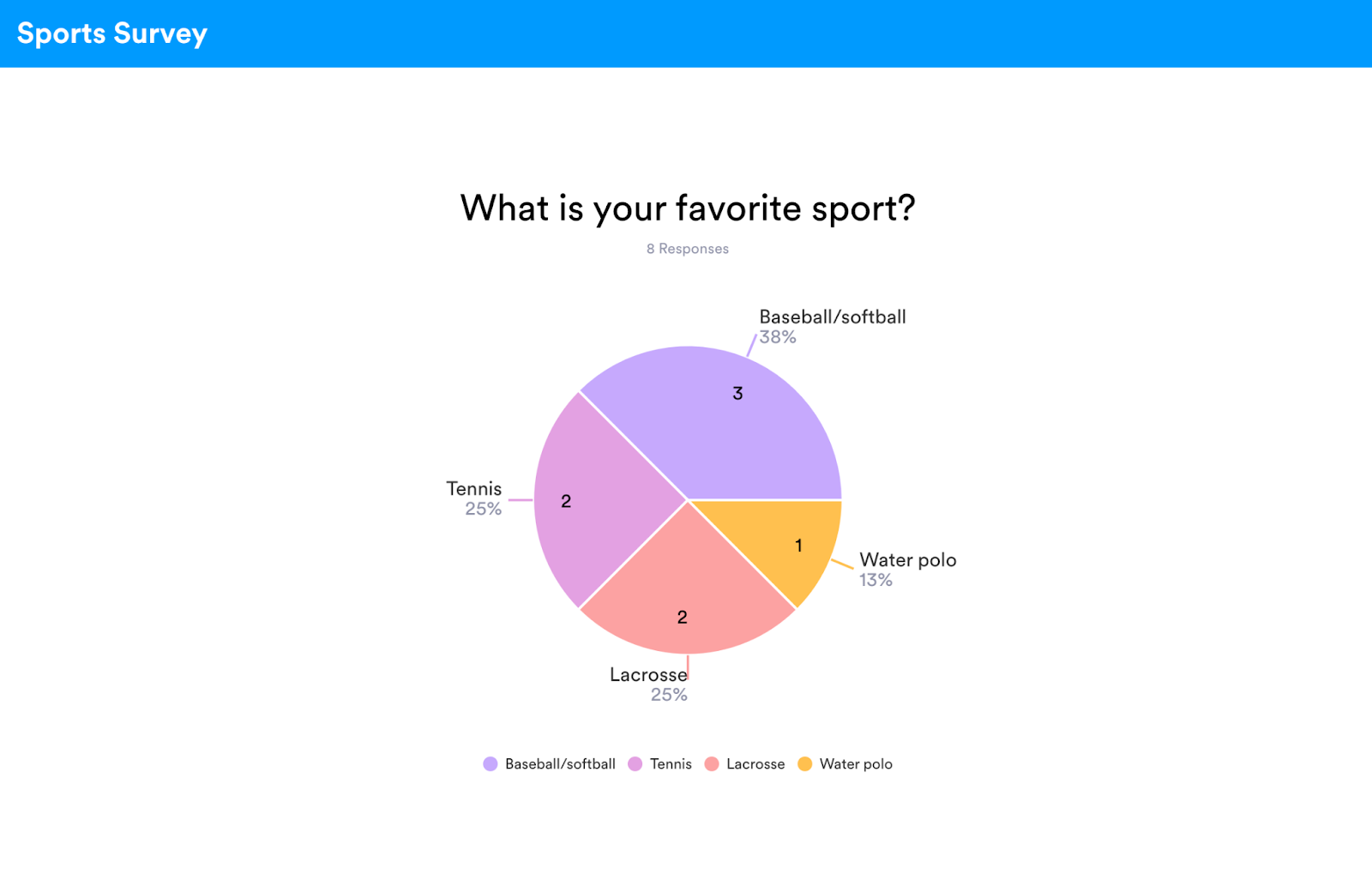Viewport: 1372px width, 875px height.
Task: Click the Sports Survey header title
Action: [x=112, y=33]
